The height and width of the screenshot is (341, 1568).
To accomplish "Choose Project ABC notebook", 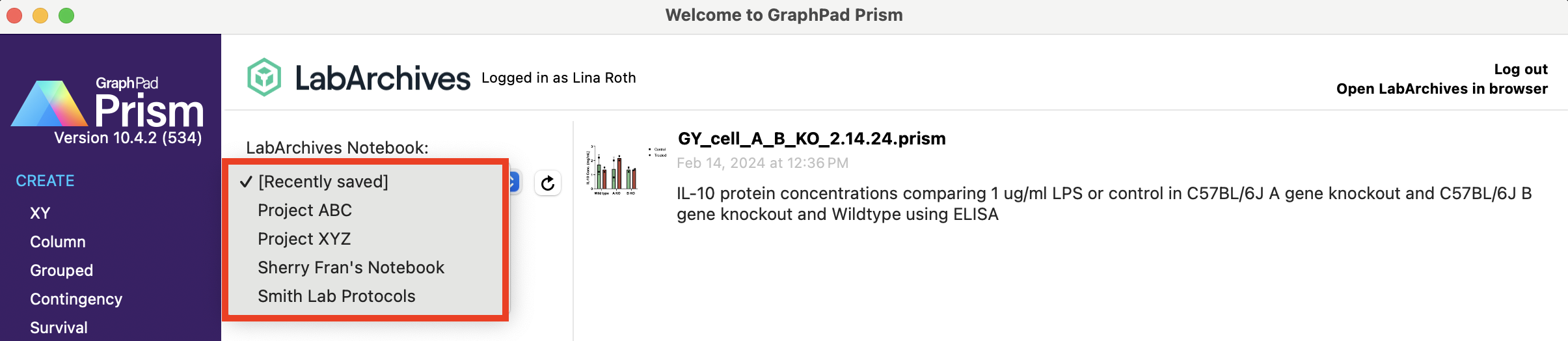I will click(304, 210).
